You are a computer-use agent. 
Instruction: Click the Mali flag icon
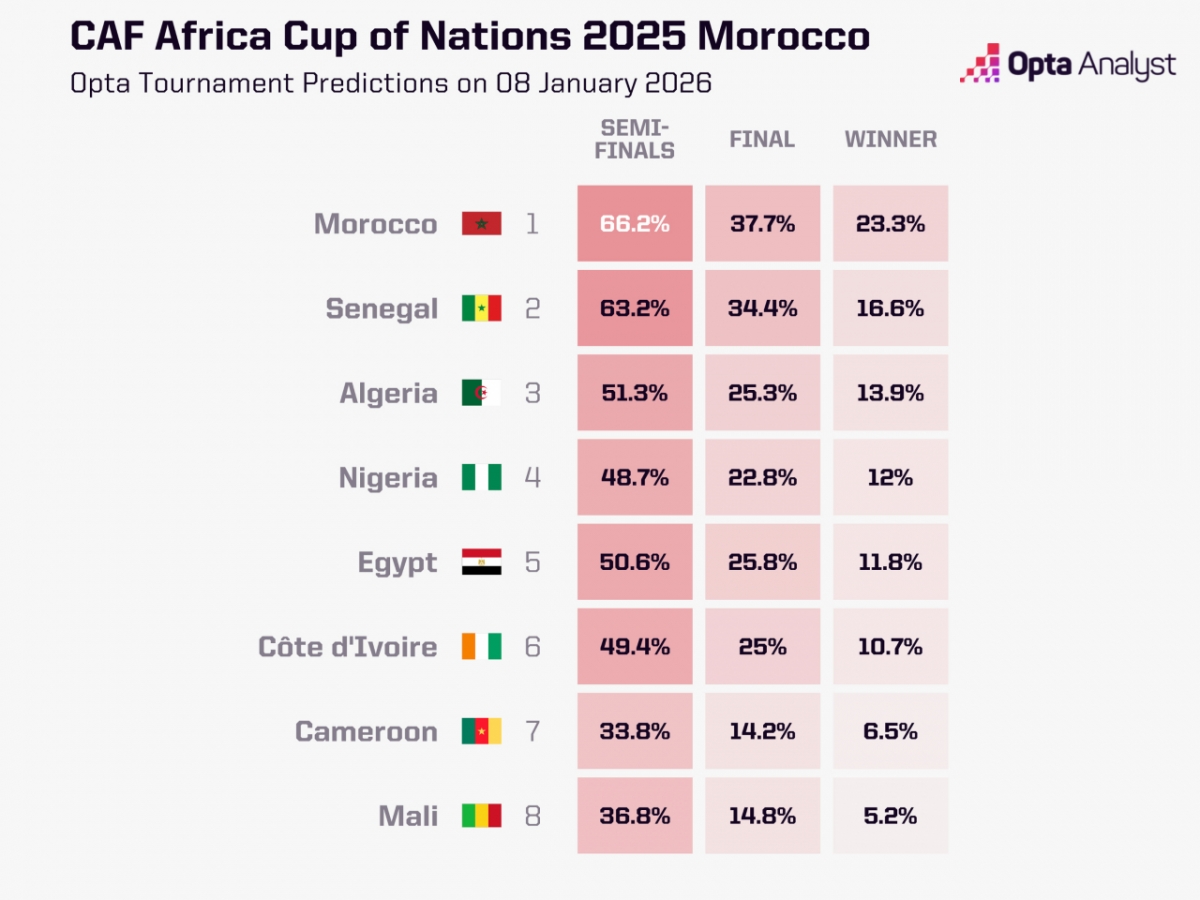(x=481, y=816)
